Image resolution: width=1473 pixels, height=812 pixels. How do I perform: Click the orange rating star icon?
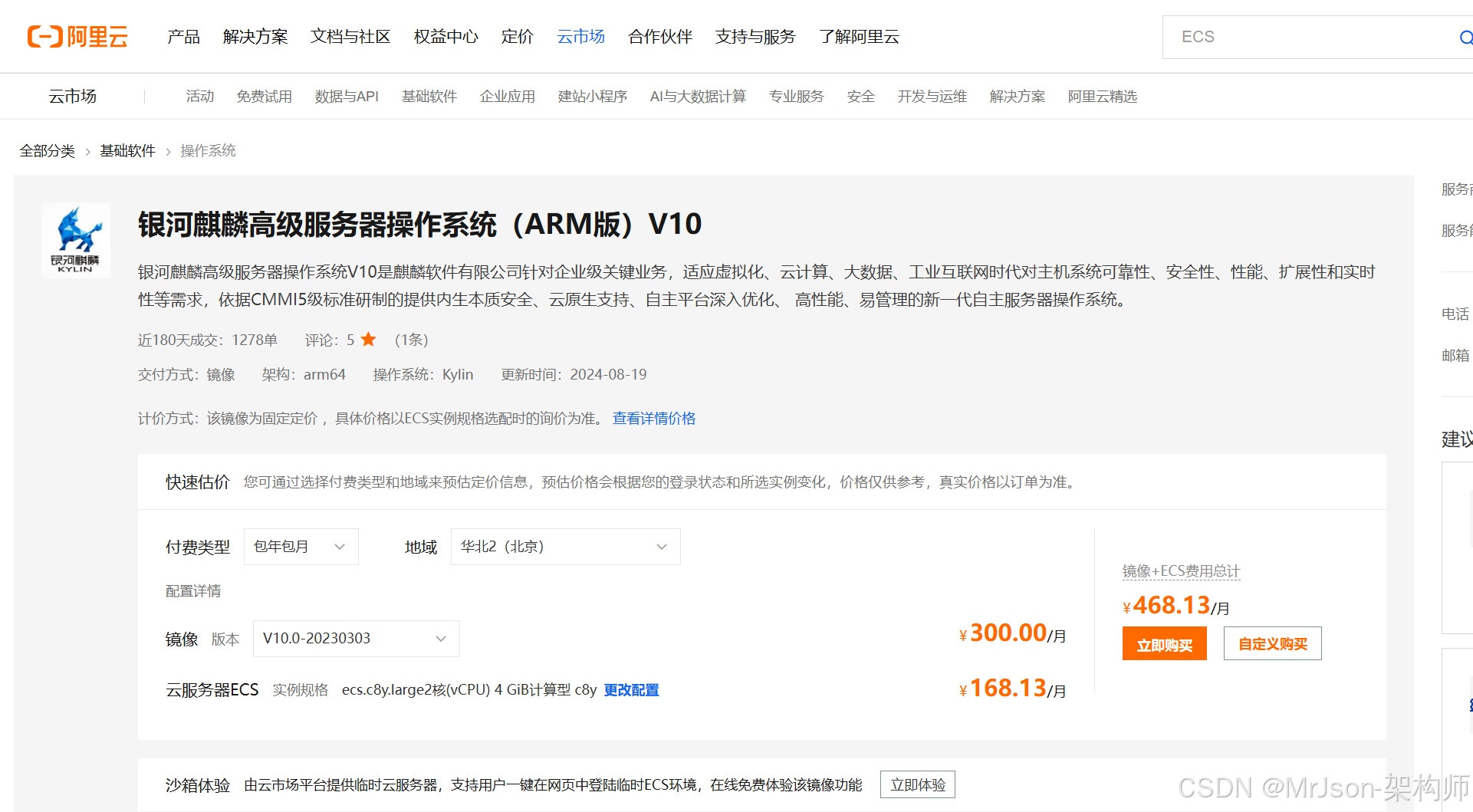(369, 339)
